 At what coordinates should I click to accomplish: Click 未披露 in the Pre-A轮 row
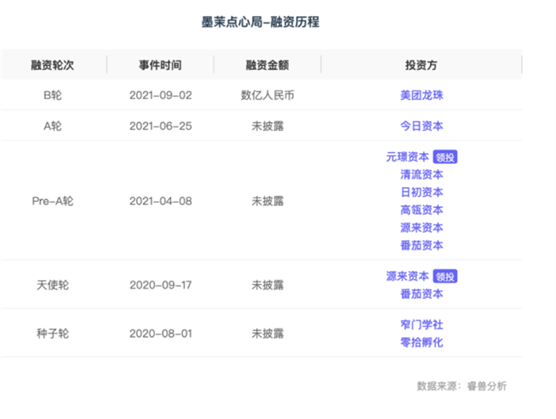267,201
